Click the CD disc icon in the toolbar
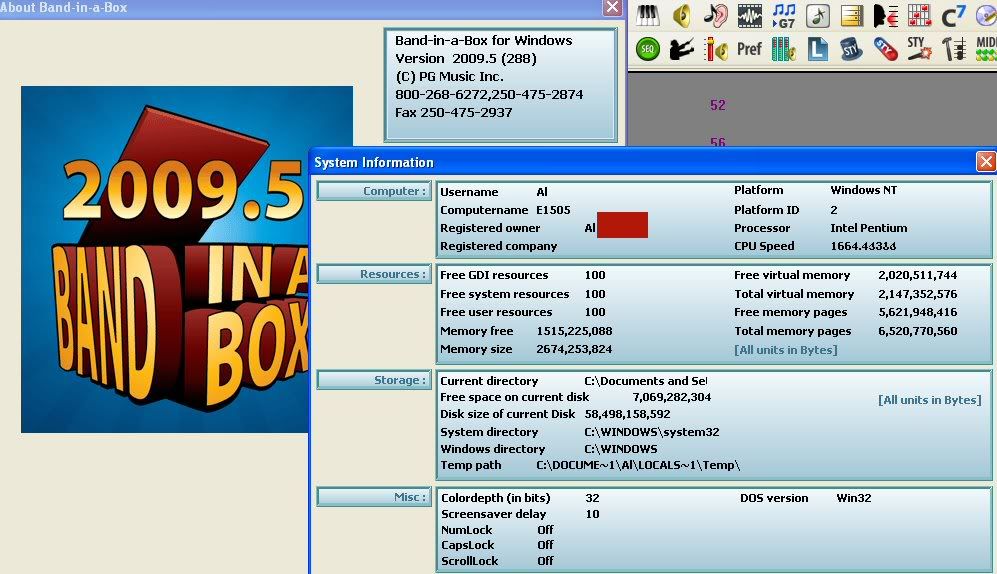The image size is (997, 574). tap(986, 15)
